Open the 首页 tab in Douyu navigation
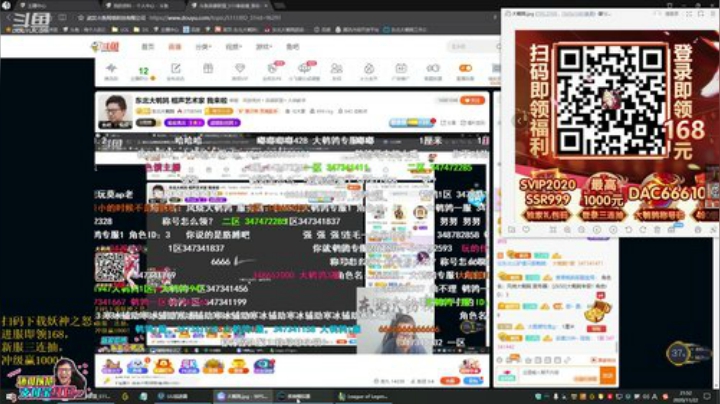Screen dimensions: 720x404 coord(147,47)
